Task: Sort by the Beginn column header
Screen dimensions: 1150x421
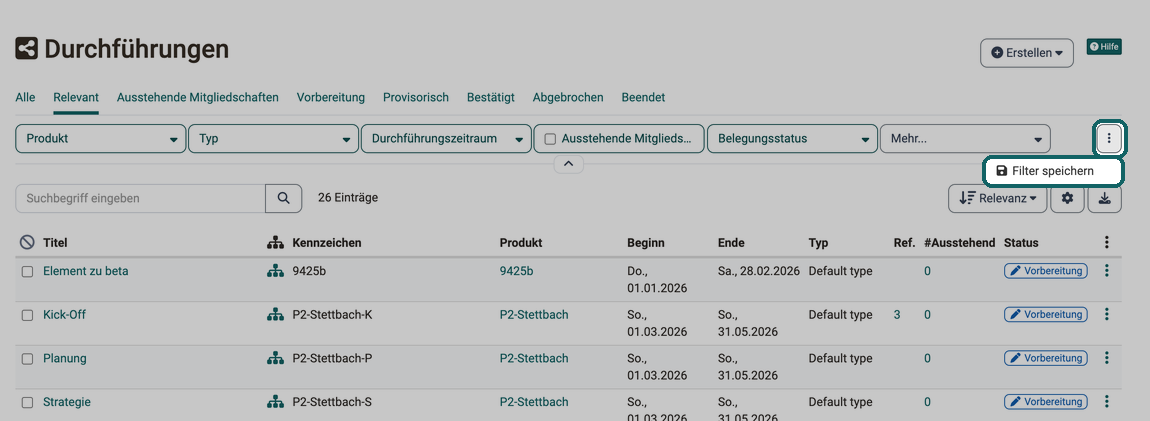Action: point(645,242)
